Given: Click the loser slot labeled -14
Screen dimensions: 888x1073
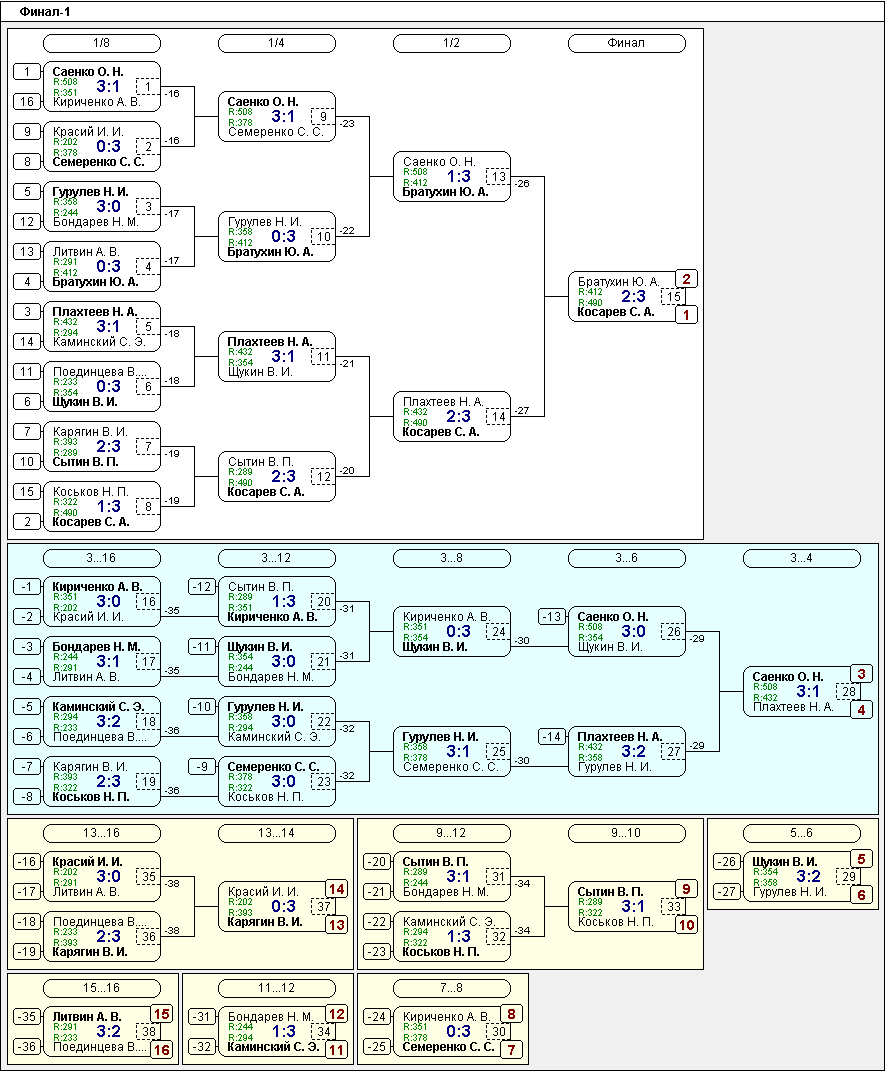Looking at the screenshot, I should pos(553,737).
